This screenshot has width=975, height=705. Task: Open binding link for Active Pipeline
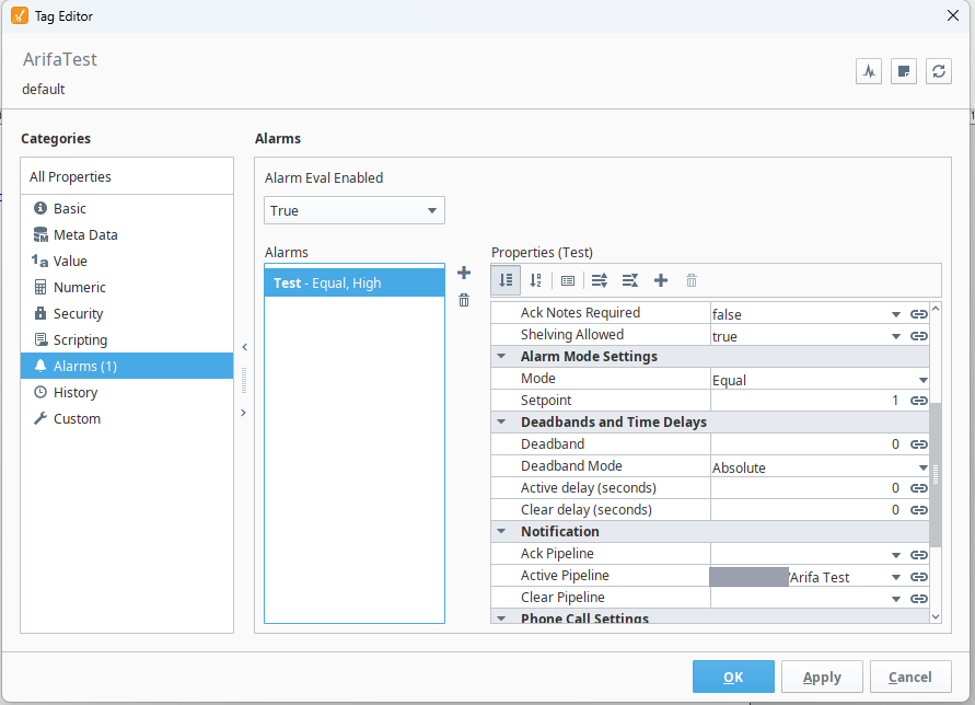coord(919,577)
